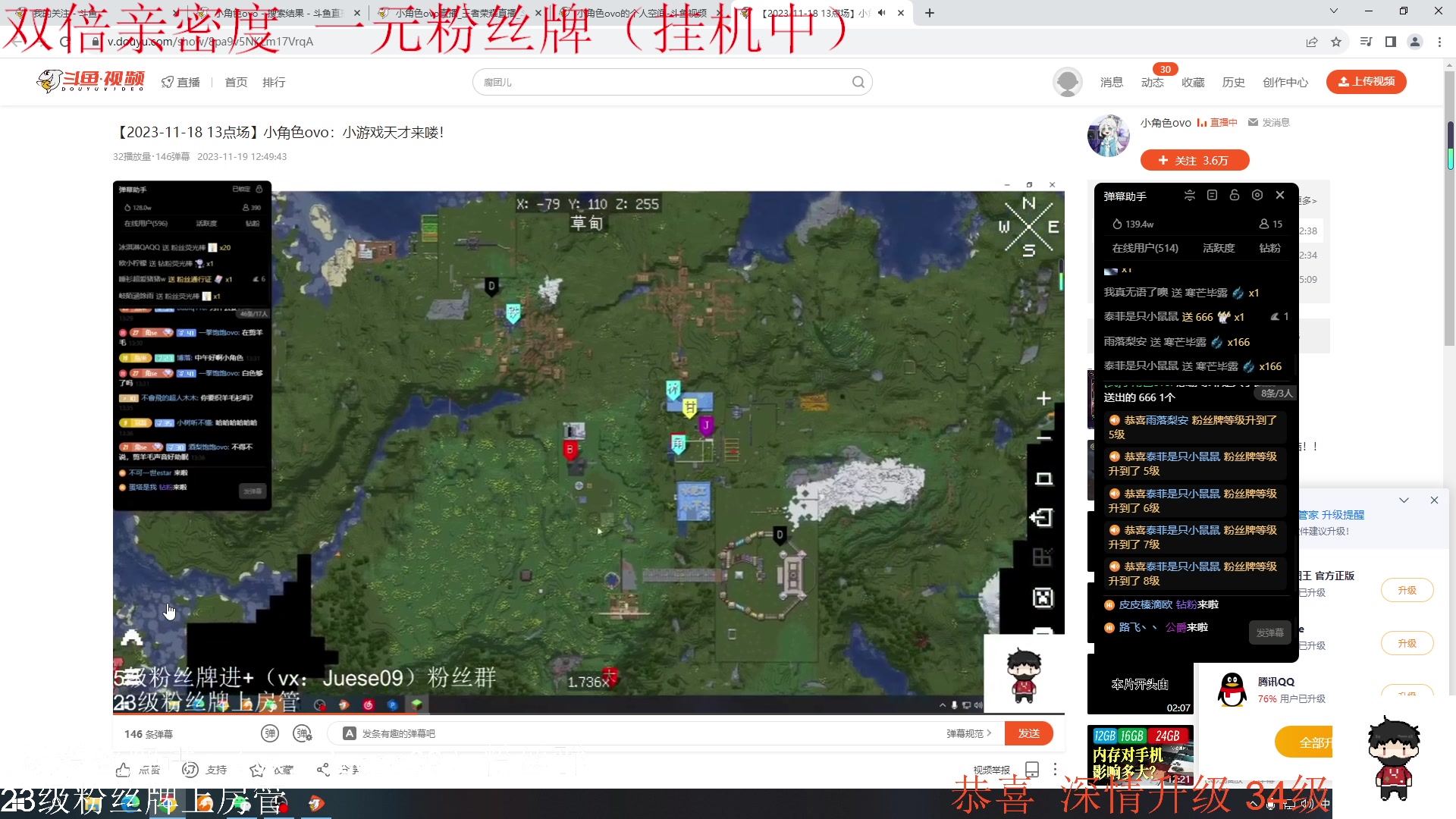Toggle the lock icon on 弹幕助手 panel
This screenshot has height=819, width=1456.
1234,196
